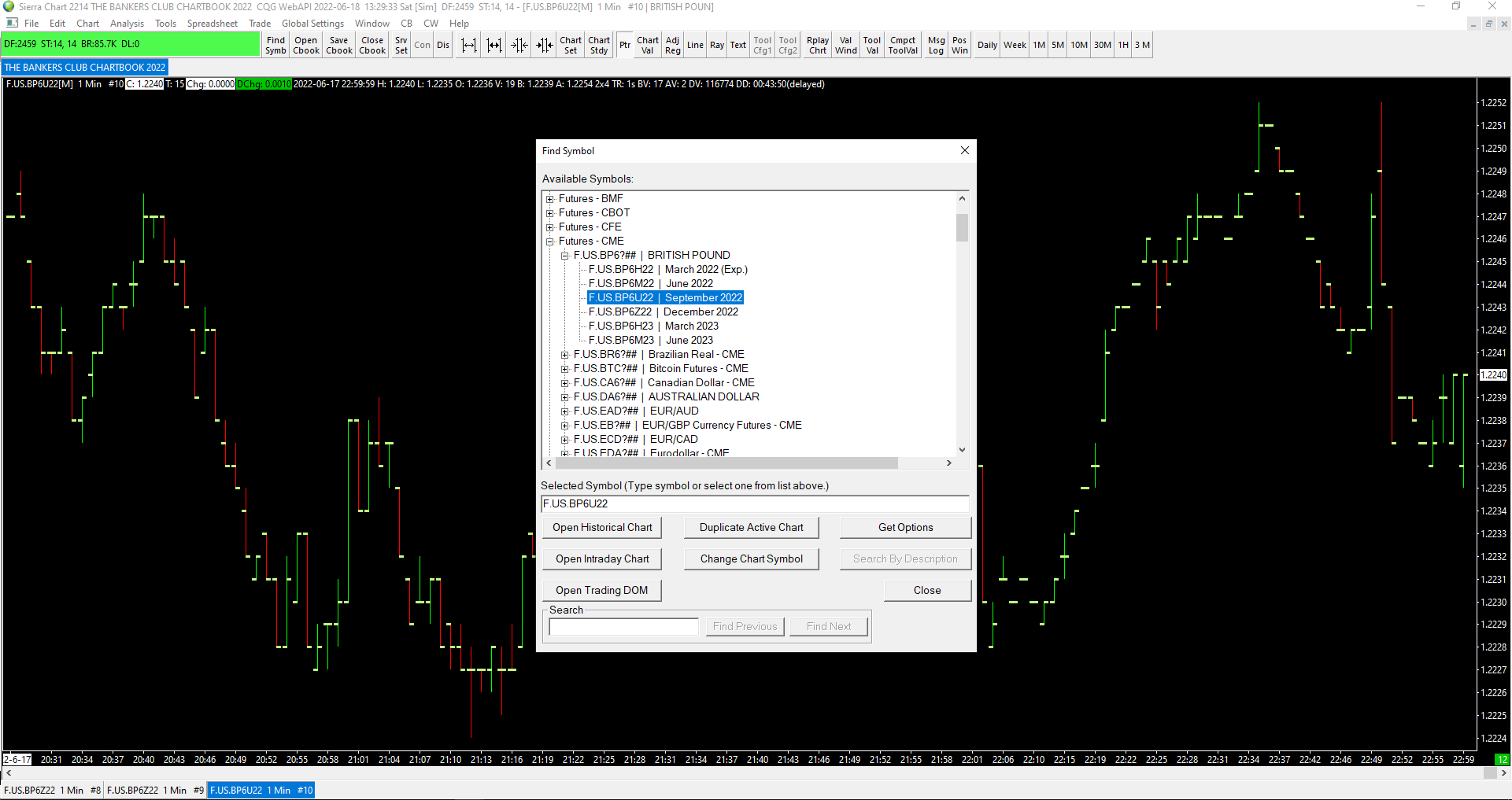This screenshot has width=1512, height=800.
Task: Open the Global Settings menu
Action: [312, 24]
